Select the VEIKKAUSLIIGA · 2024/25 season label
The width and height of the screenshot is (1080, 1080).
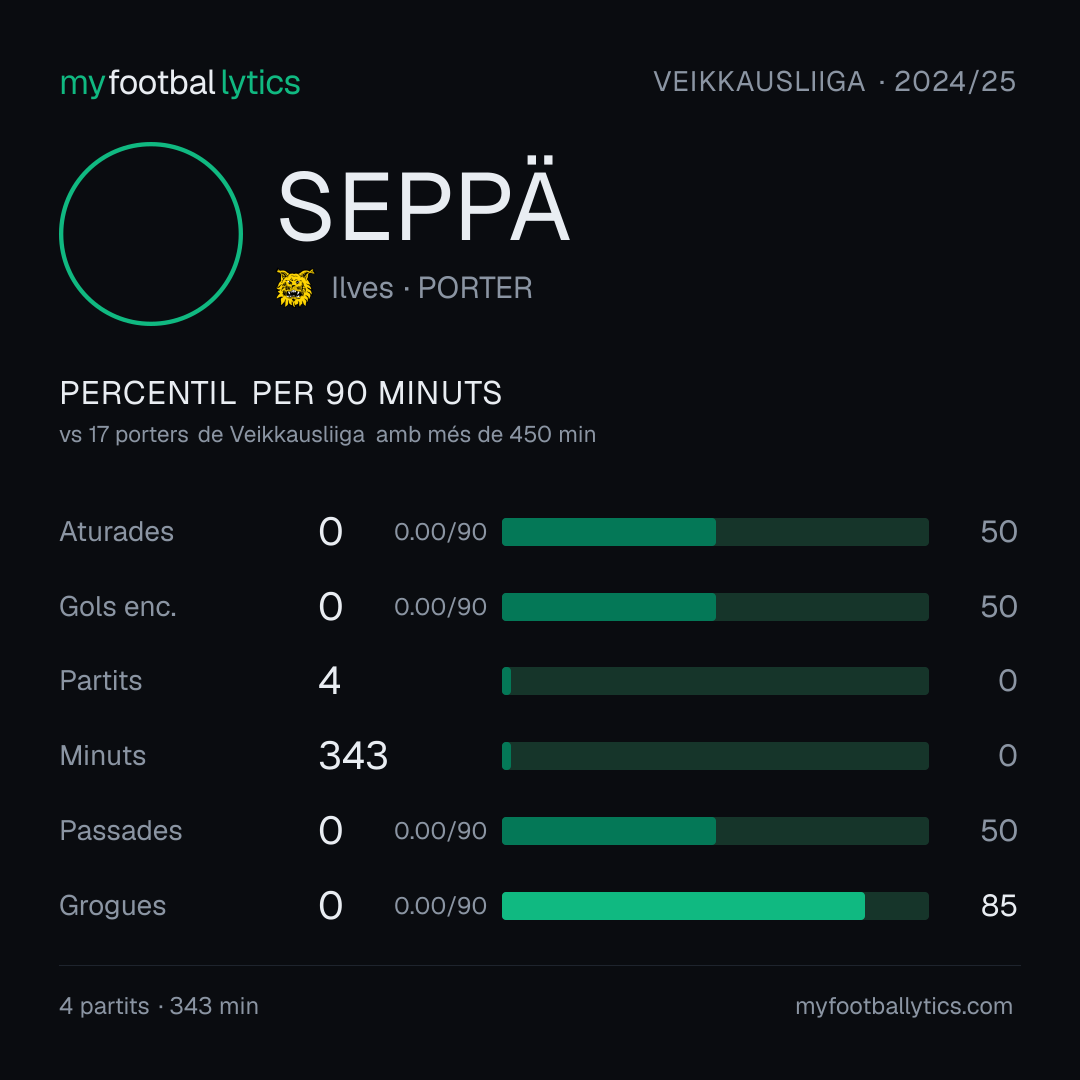[x=834, y=82]
